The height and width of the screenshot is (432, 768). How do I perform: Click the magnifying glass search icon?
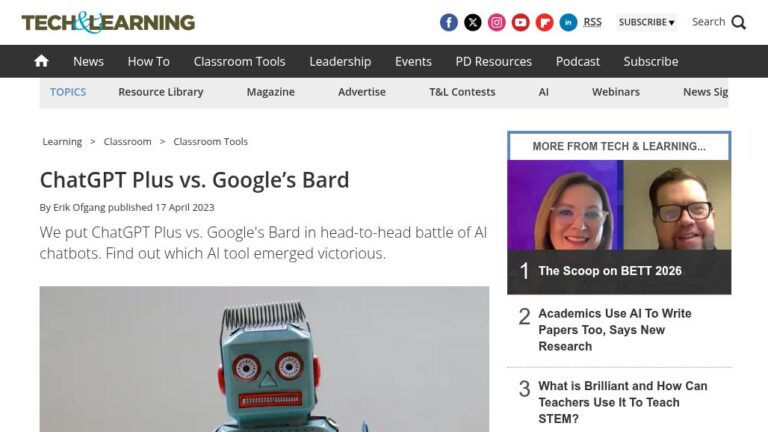[739, 23]
